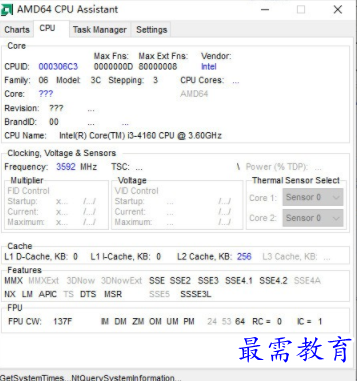Click the L2 Cache value 256
This screenshot has width=360, height=381.
(x=244, y=257)
